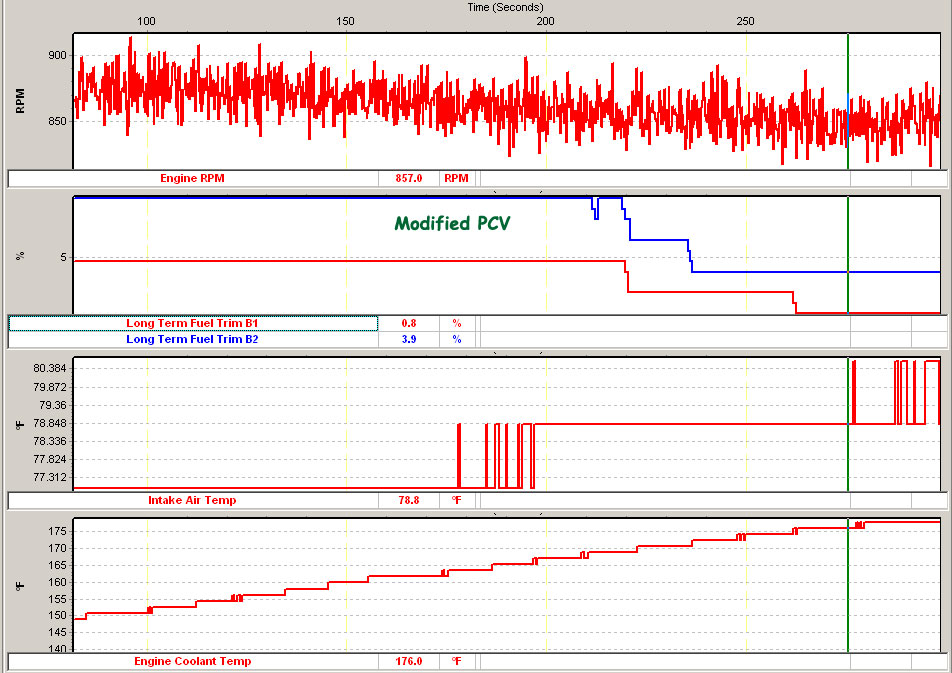
Task: Click the Engine Coolant Temp legend label
Action: tap(192, 661)
